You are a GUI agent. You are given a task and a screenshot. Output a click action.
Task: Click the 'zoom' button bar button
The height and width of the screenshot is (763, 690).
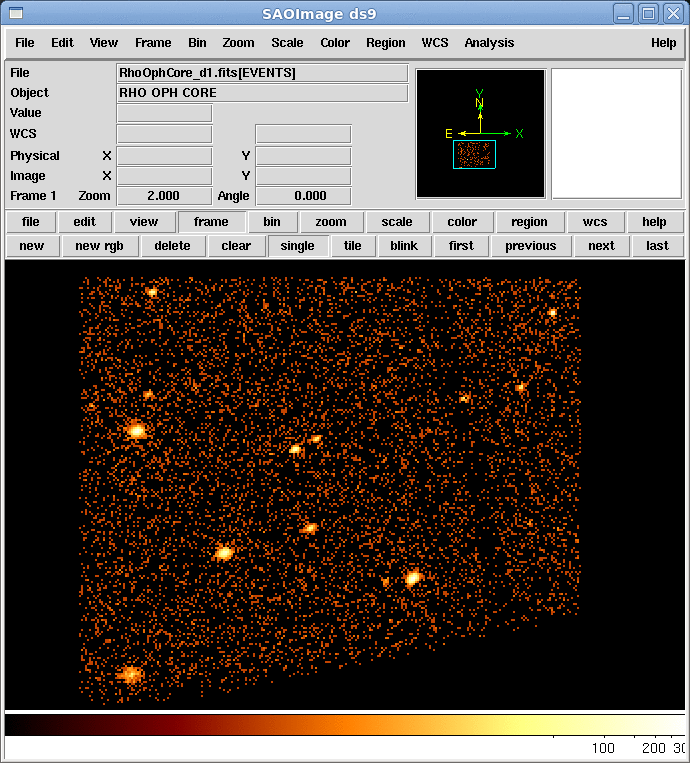(x=331, y=222)
